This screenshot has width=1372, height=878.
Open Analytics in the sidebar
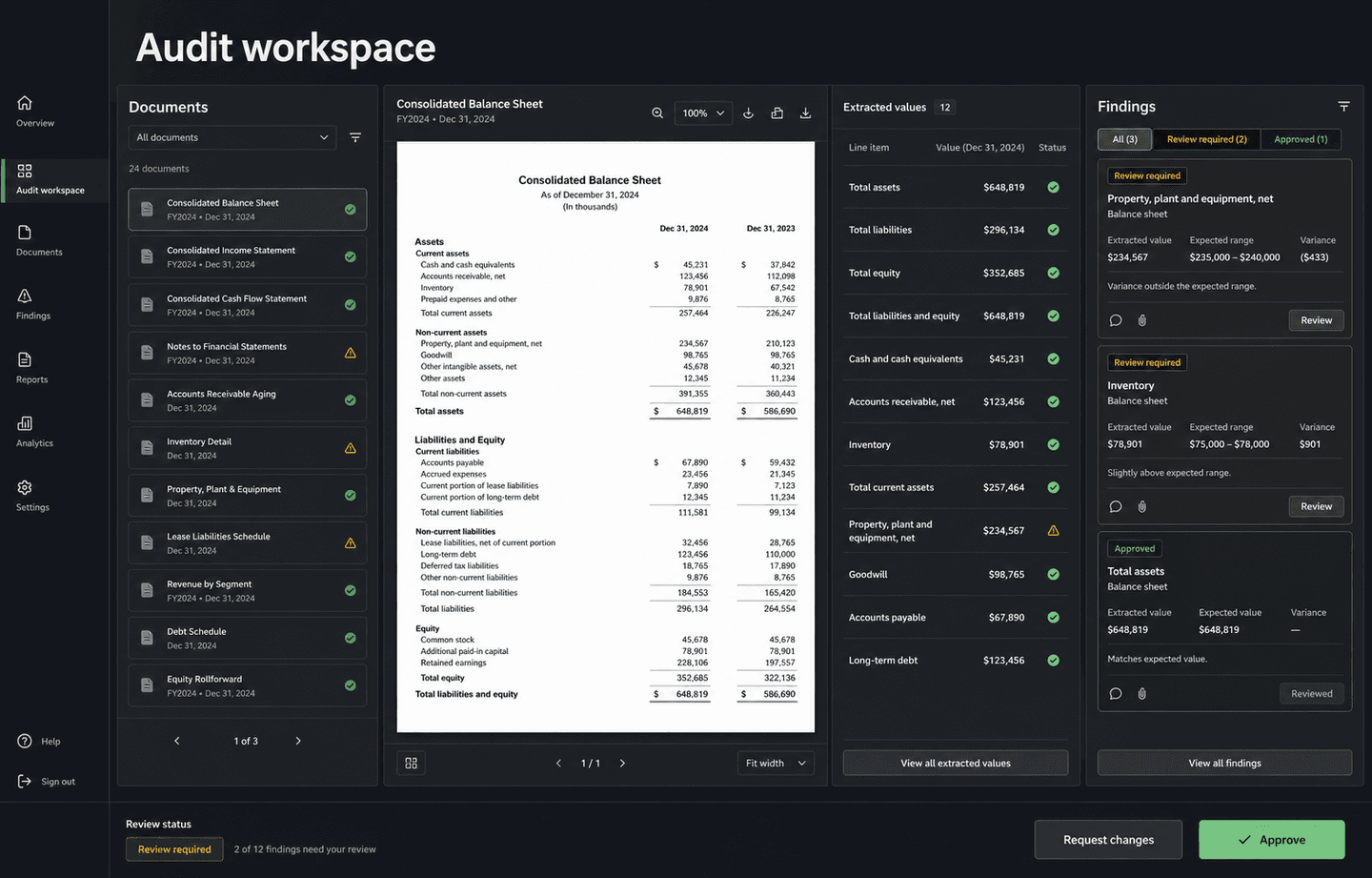click(34, 432)
